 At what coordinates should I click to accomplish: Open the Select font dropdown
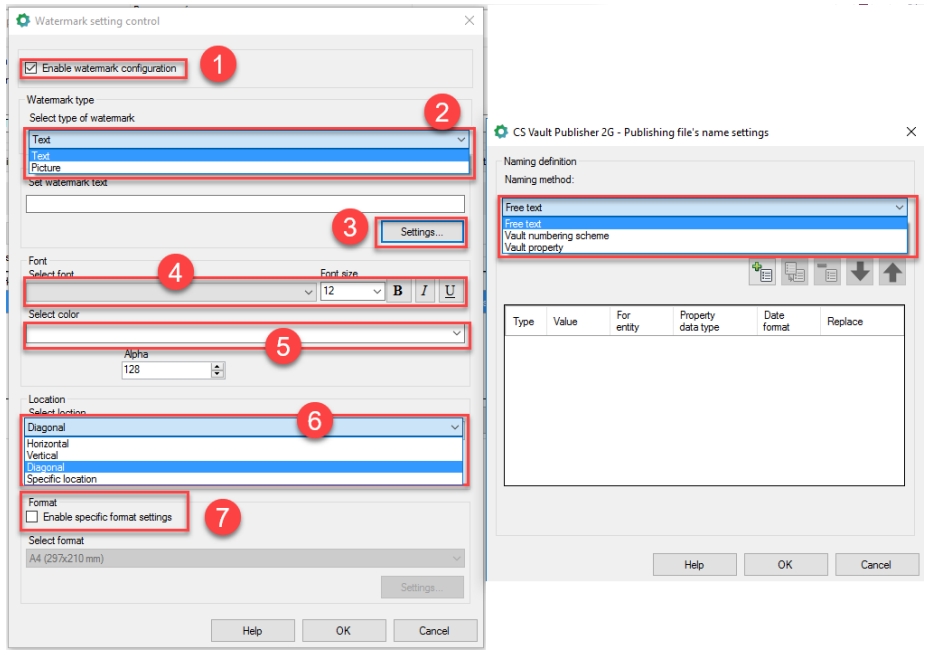click(x=308, y=292)
